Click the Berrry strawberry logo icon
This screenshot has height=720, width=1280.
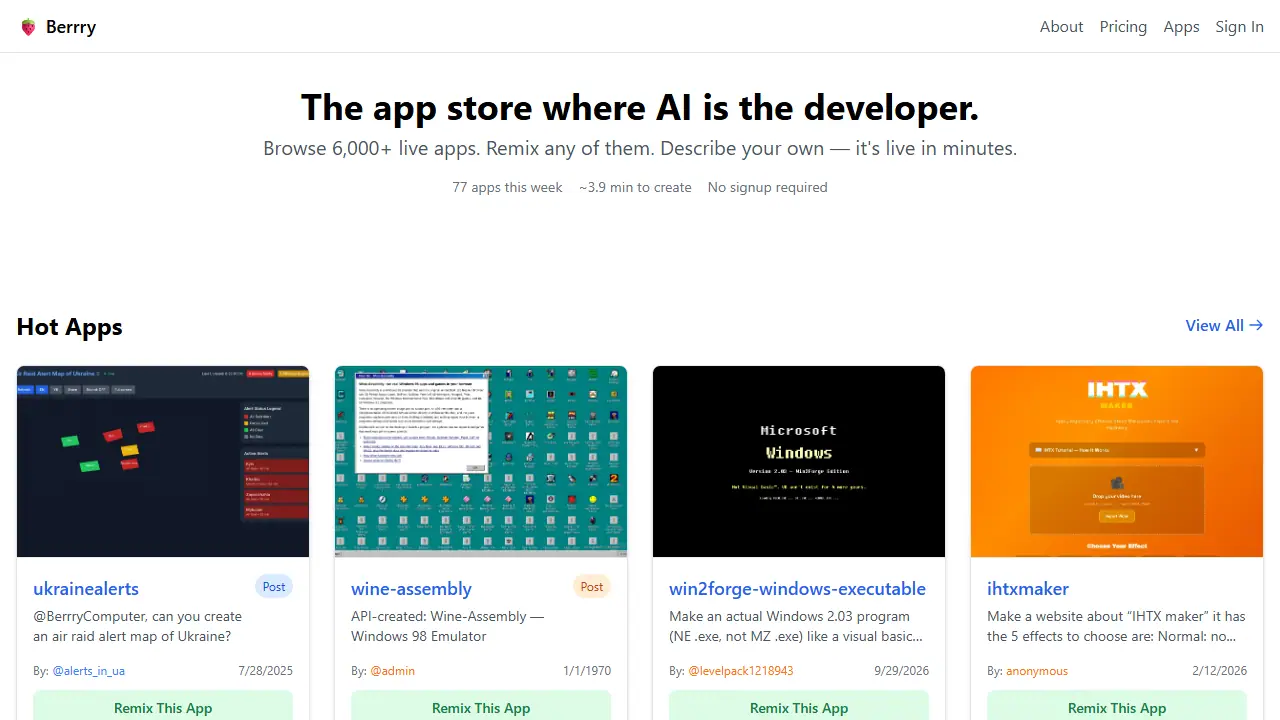28,27
